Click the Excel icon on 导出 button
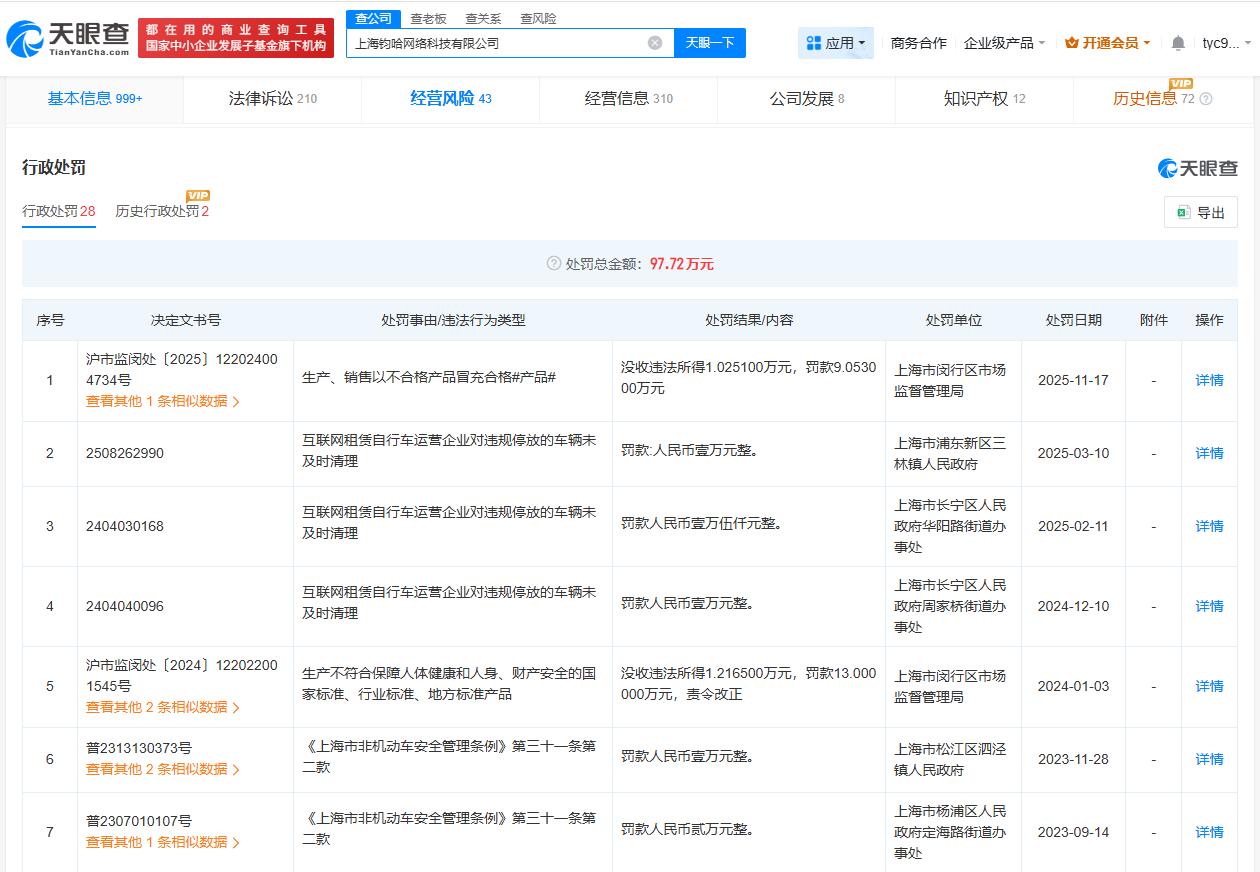Image resolution: width=1260 pixels, height=872 pixels. pos(1183,212)
